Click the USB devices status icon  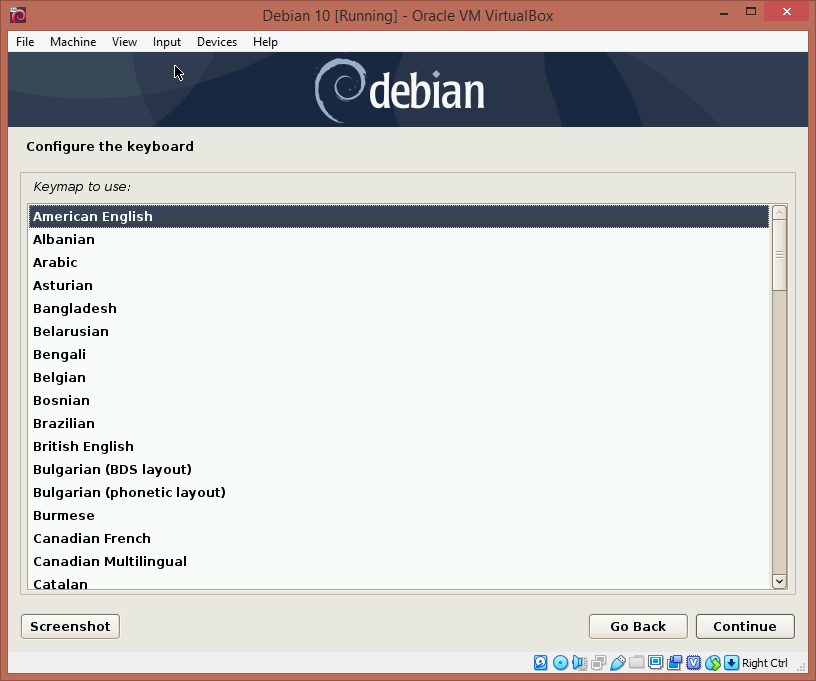618,662
